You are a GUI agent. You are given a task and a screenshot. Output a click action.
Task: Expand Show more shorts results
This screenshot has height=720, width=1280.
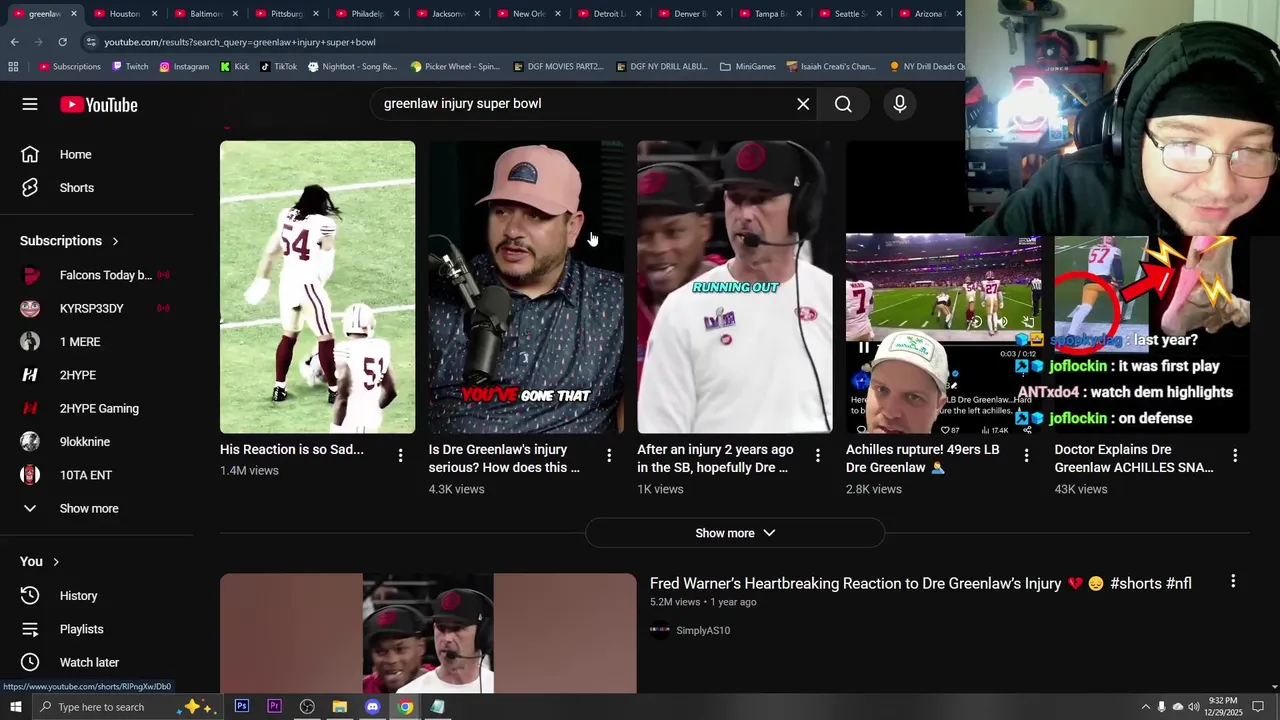pyautogui.click(x=735, y=533)
